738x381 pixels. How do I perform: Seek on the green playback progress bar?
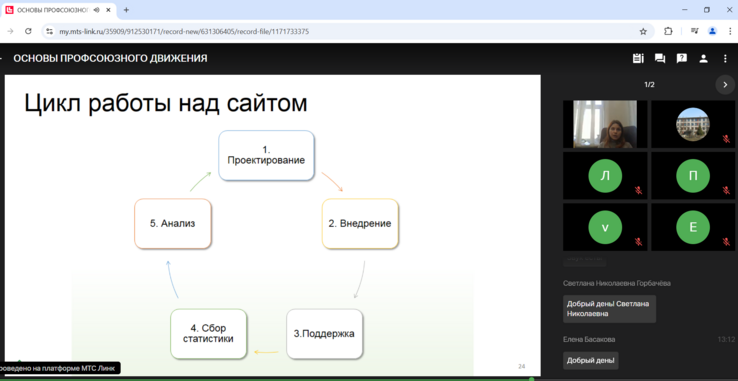click(369, 379)
